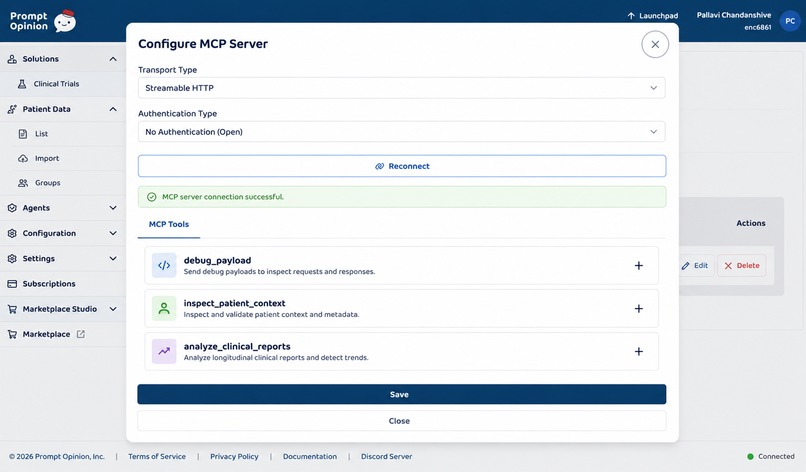
Task: Click the Import cloud icon
Action: tap(23, 158)
